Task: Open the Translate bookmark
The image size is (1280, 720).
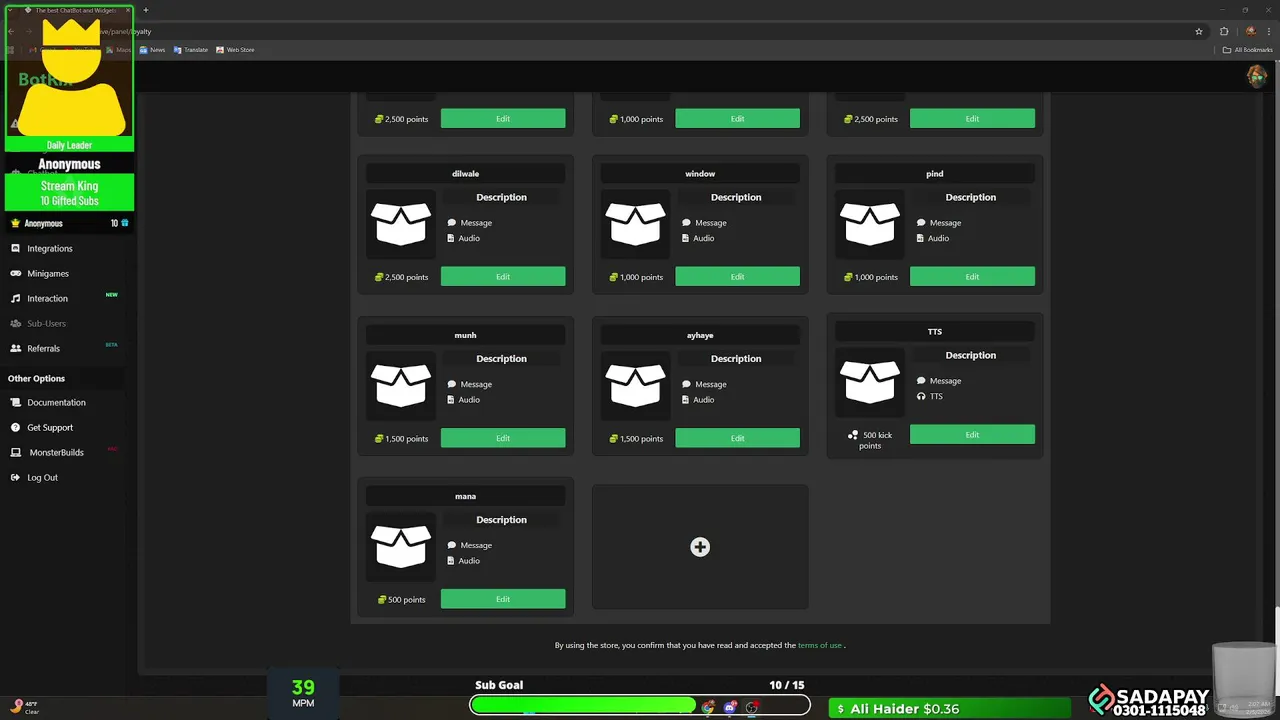Action: 191,49
